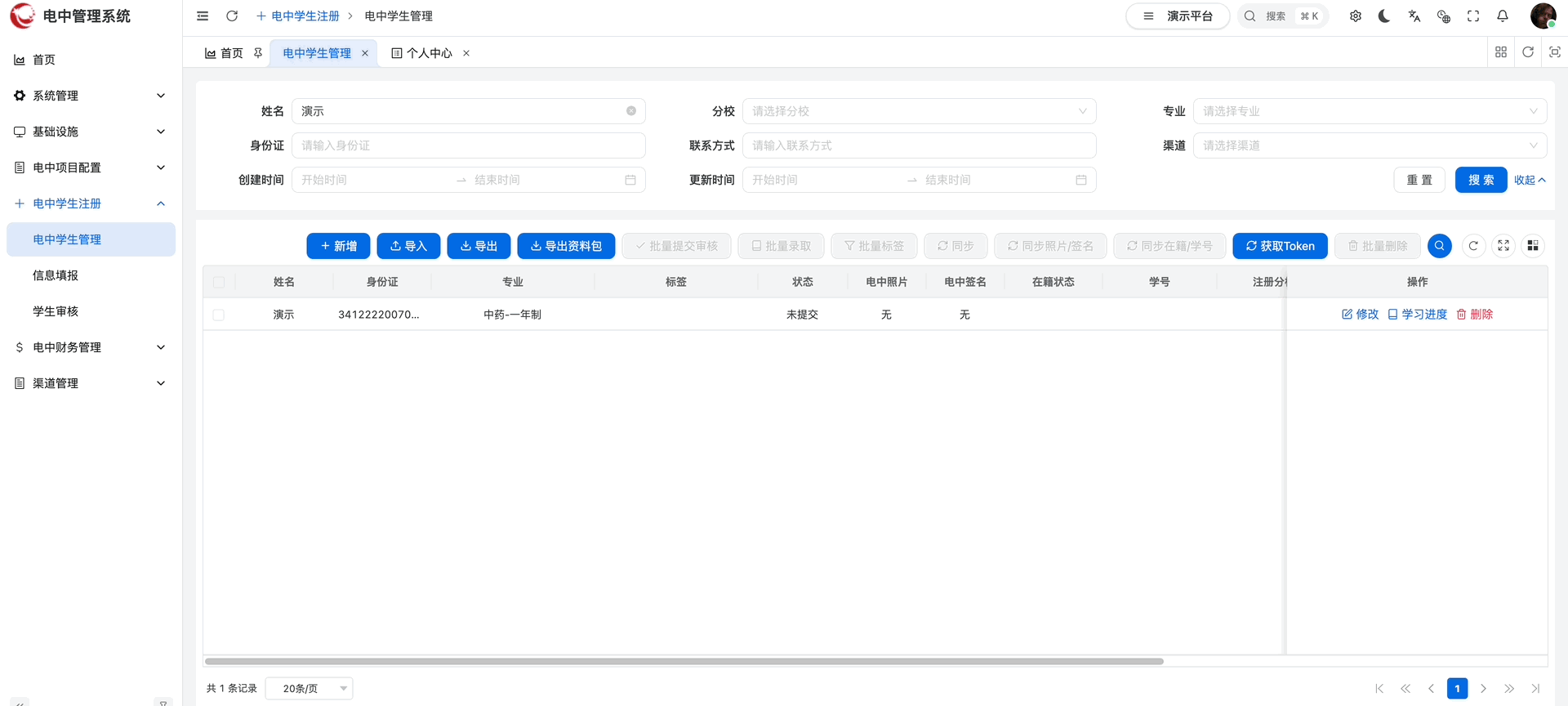Screen dimensions: 1568x706
Task: Open the 20条/页 page size dropdown
Action: pyautogui.click(x=310, y=689)
